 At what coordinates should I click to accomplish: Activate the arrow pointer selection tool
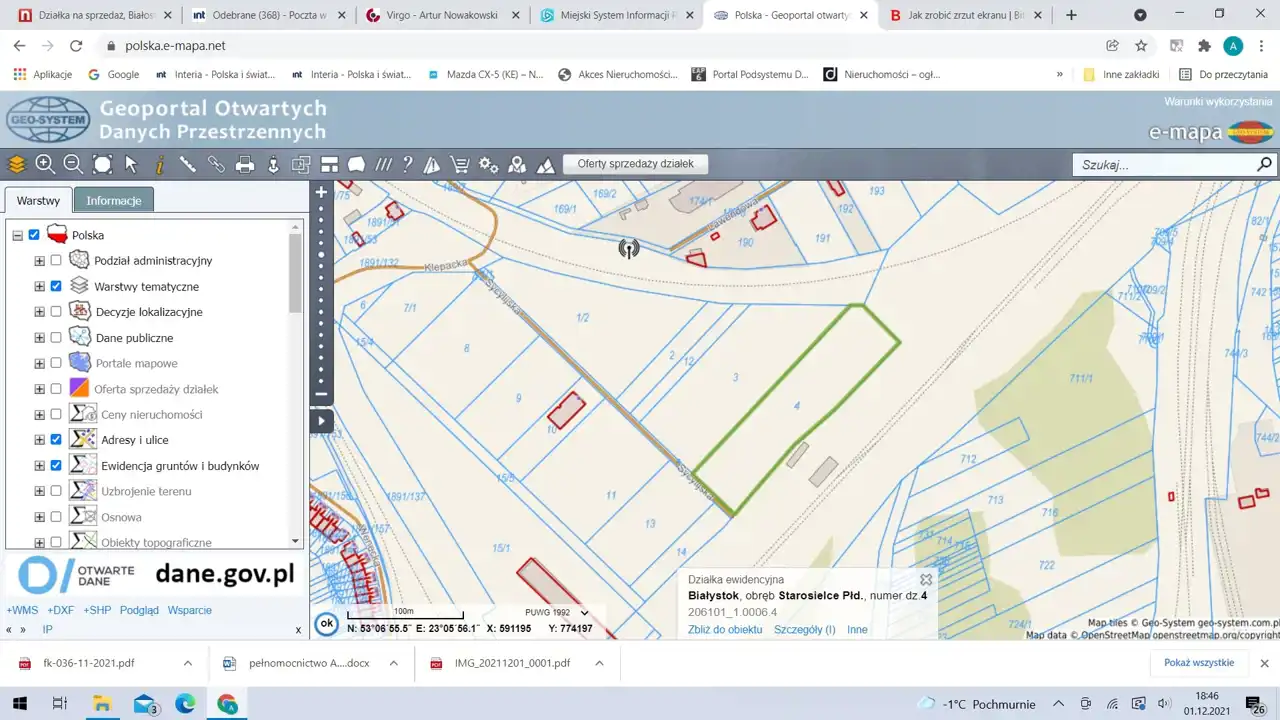click(131, 165)
